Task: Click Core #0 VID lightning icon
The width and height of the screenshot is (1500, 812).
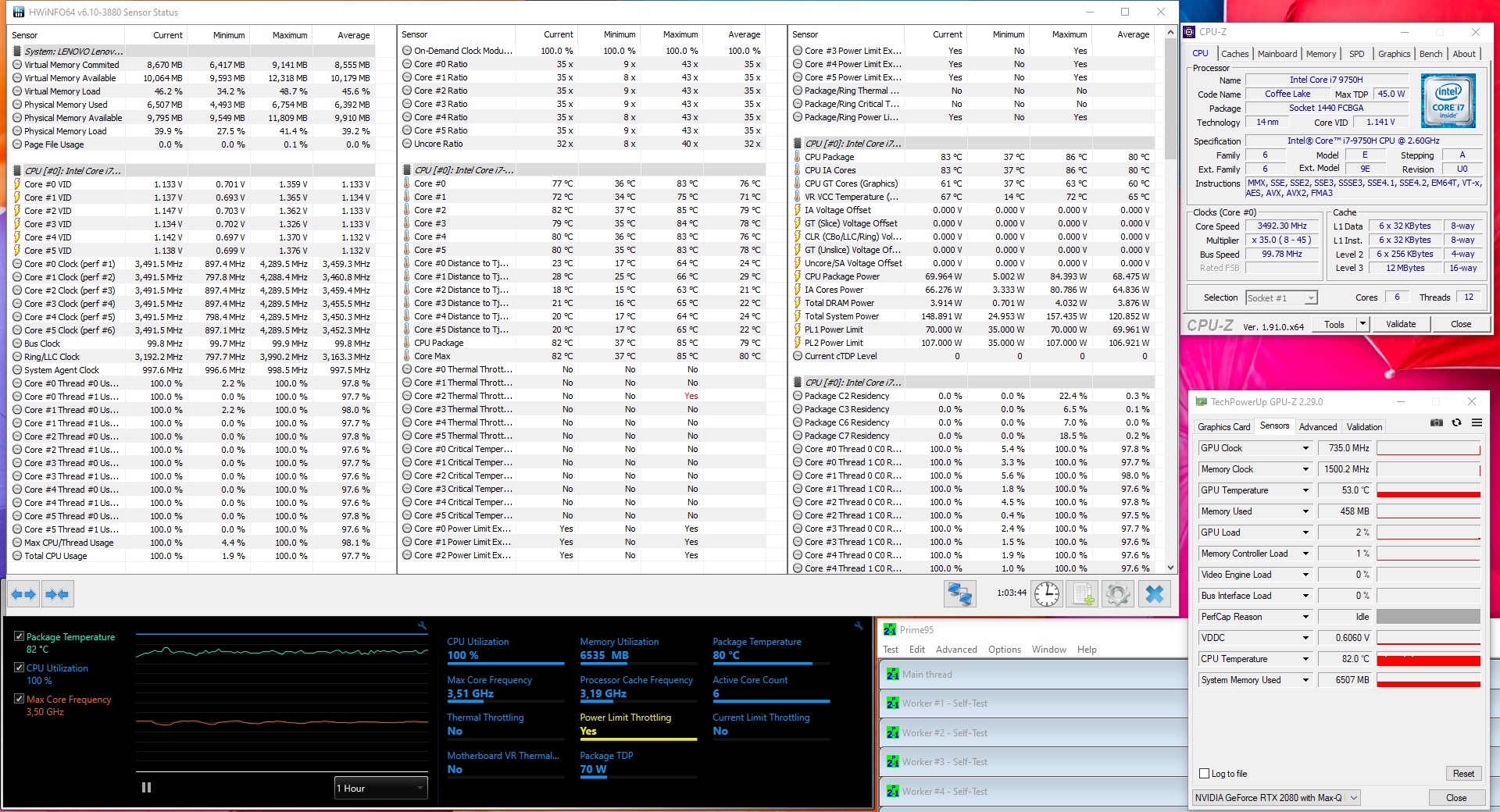Action: tap(17, 184)
